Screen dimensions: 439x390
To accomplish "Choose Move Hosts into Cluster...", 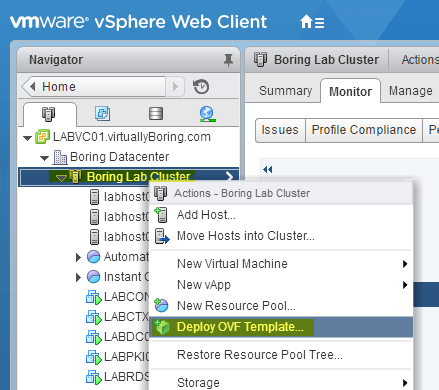I will [282, 236].
